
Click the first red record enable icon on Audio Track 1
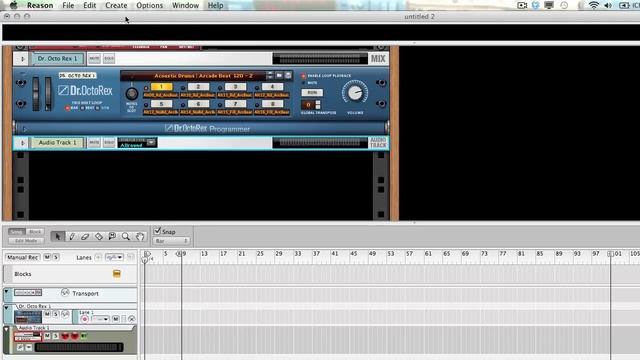pyautogui.click(x=65, y=336)
